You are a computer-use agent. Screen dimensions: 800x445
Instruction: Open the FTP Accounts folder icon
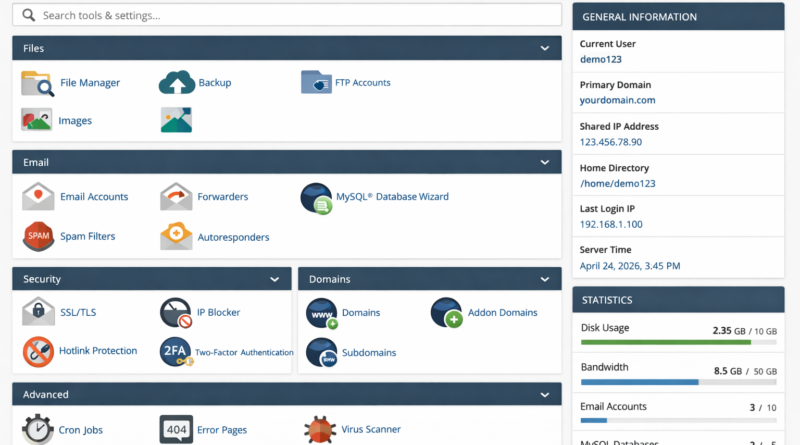316,82
